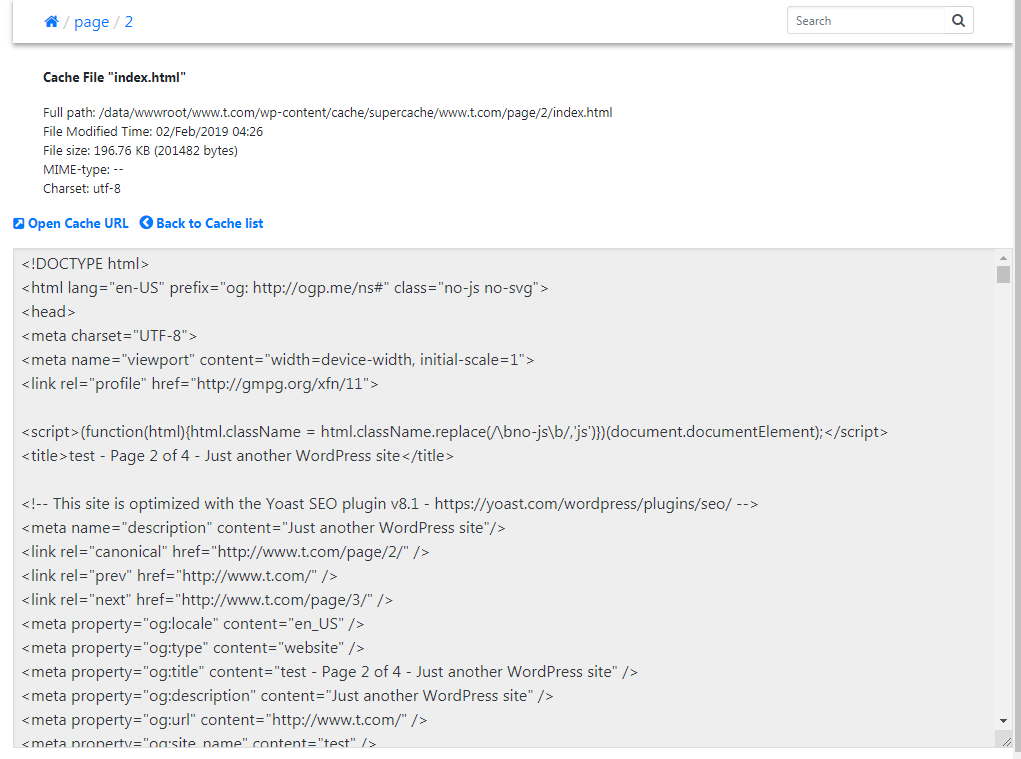
Task: Click the og:url meta line
Action: pyautogui.click(x=225, y=720)
